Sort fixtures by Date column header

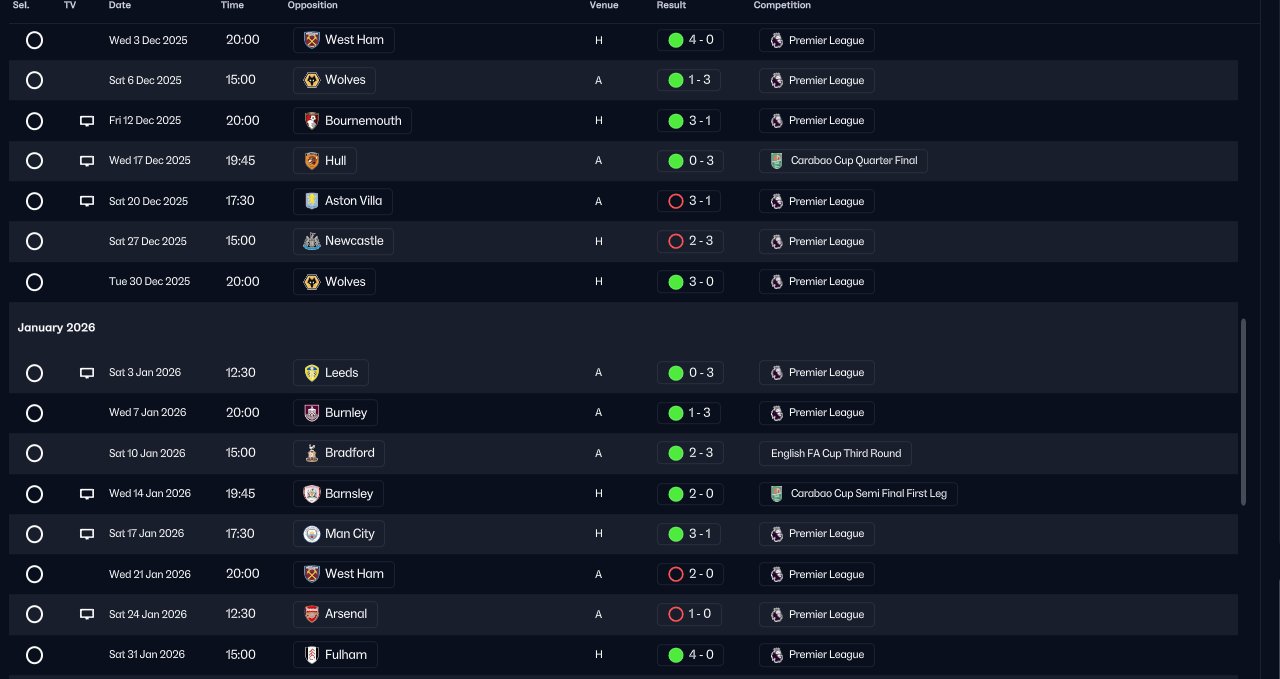119,5
